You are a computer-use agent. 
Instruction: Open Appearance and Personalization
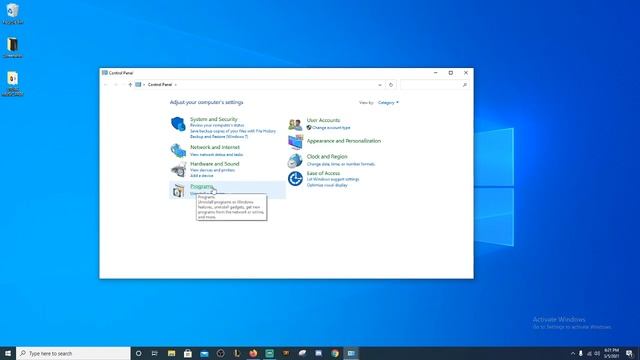[344, 141]
